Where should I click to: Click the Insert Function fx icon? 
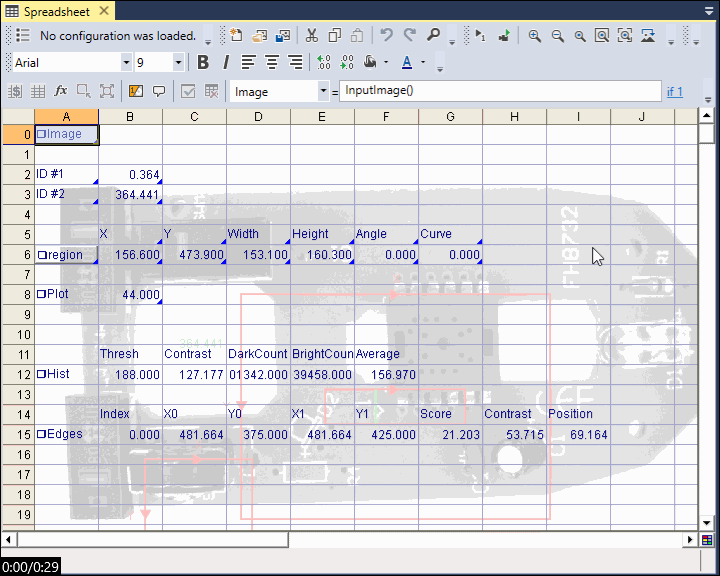[61, 91]
